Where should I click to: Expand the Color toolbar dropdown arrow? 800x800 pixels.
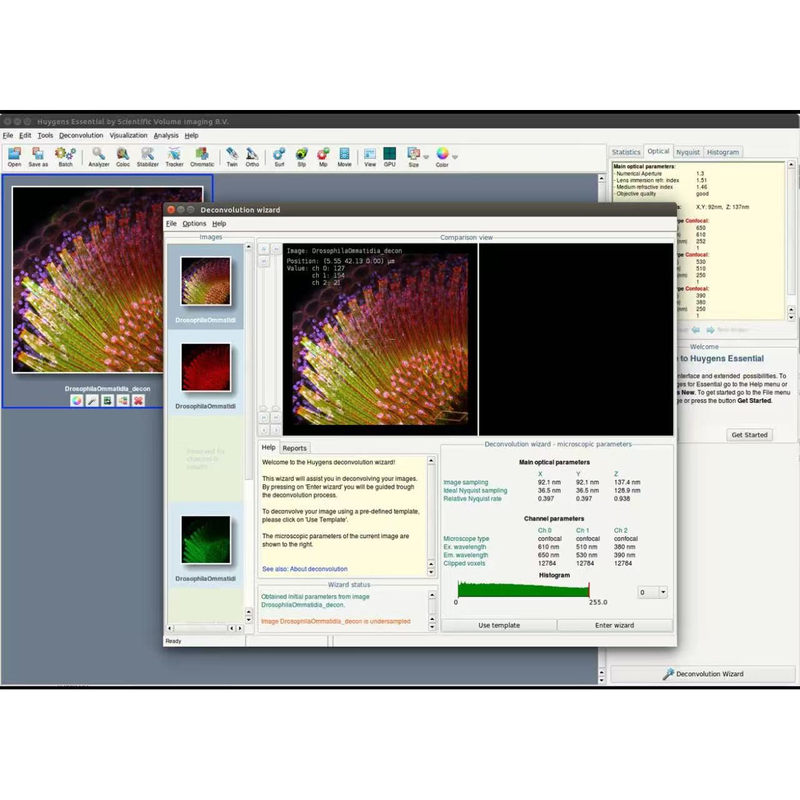(x=455, y=157)
